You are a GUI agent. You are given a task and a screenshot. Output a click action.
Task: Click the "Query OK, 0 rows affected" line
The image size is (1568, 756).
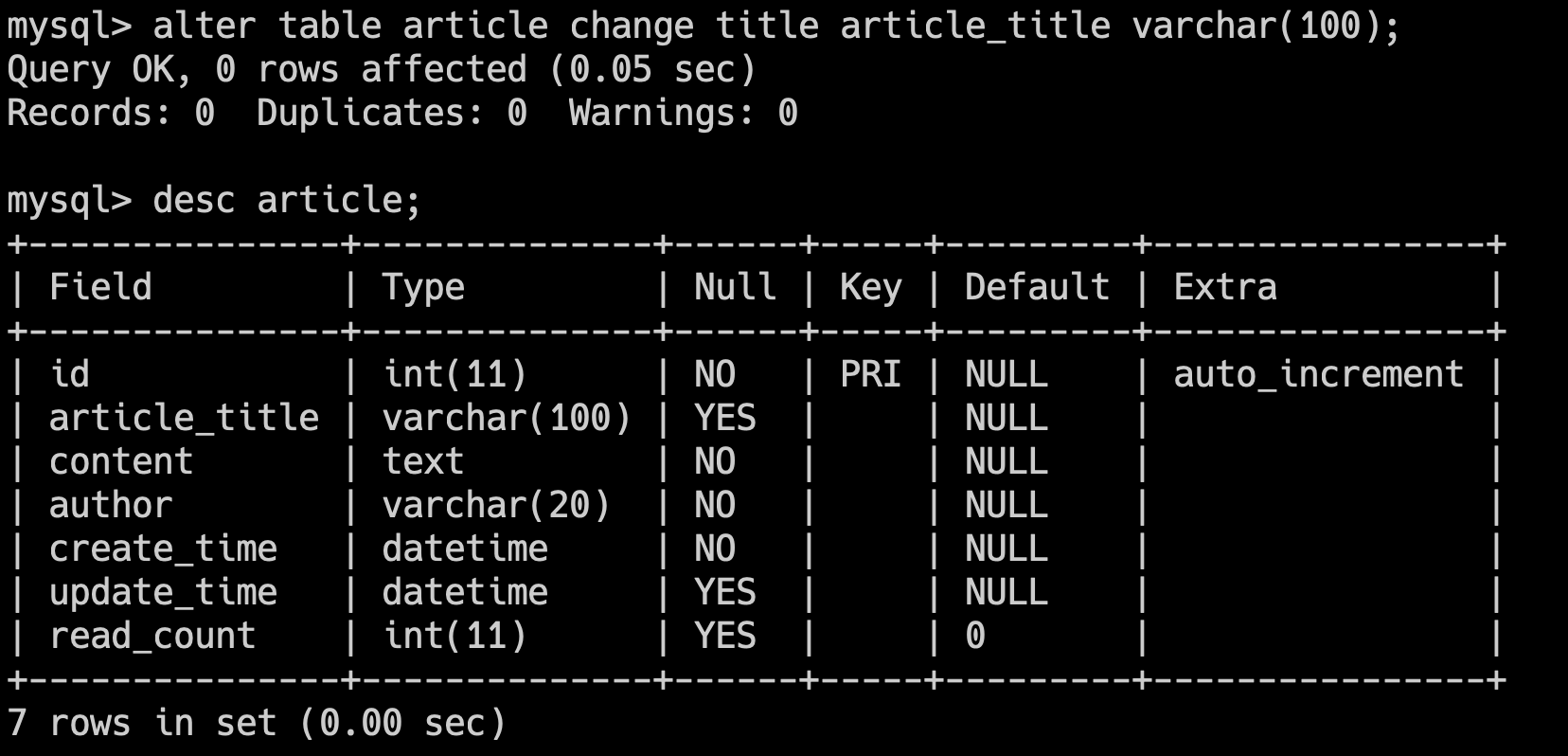pyautogui.click(x=381, y=69)
